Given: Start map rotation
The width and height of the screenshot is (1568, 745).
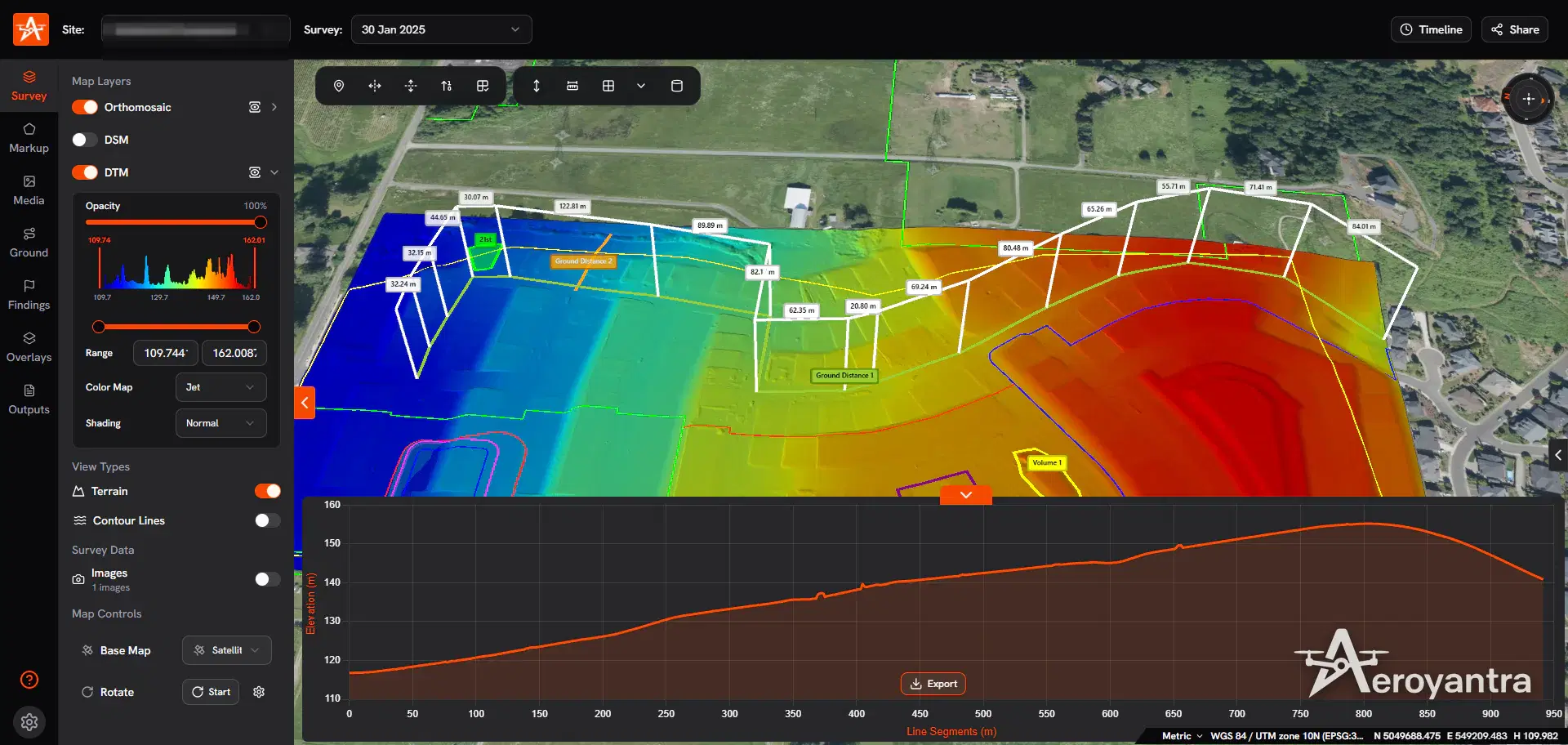Looking at the screenshot, I should (x=211, y=692).
